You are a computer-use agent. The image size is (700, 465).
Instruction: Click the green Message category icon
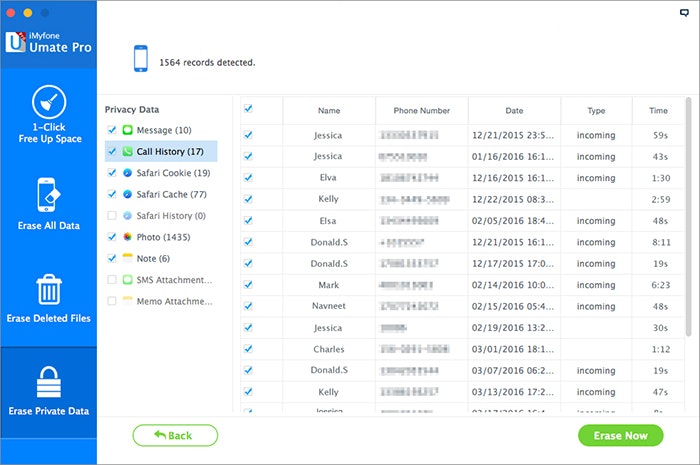pos(128,130)
